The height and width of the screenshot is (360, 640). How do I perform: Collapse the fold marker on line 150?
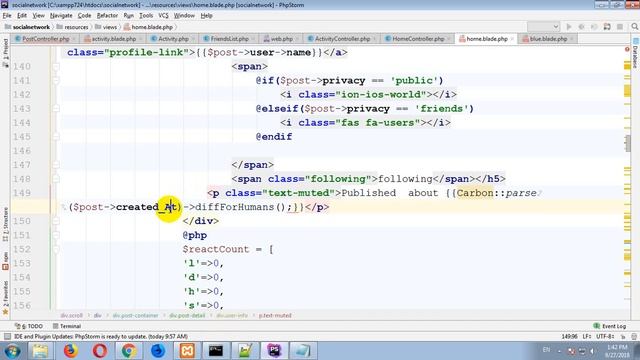pos(56,221)
